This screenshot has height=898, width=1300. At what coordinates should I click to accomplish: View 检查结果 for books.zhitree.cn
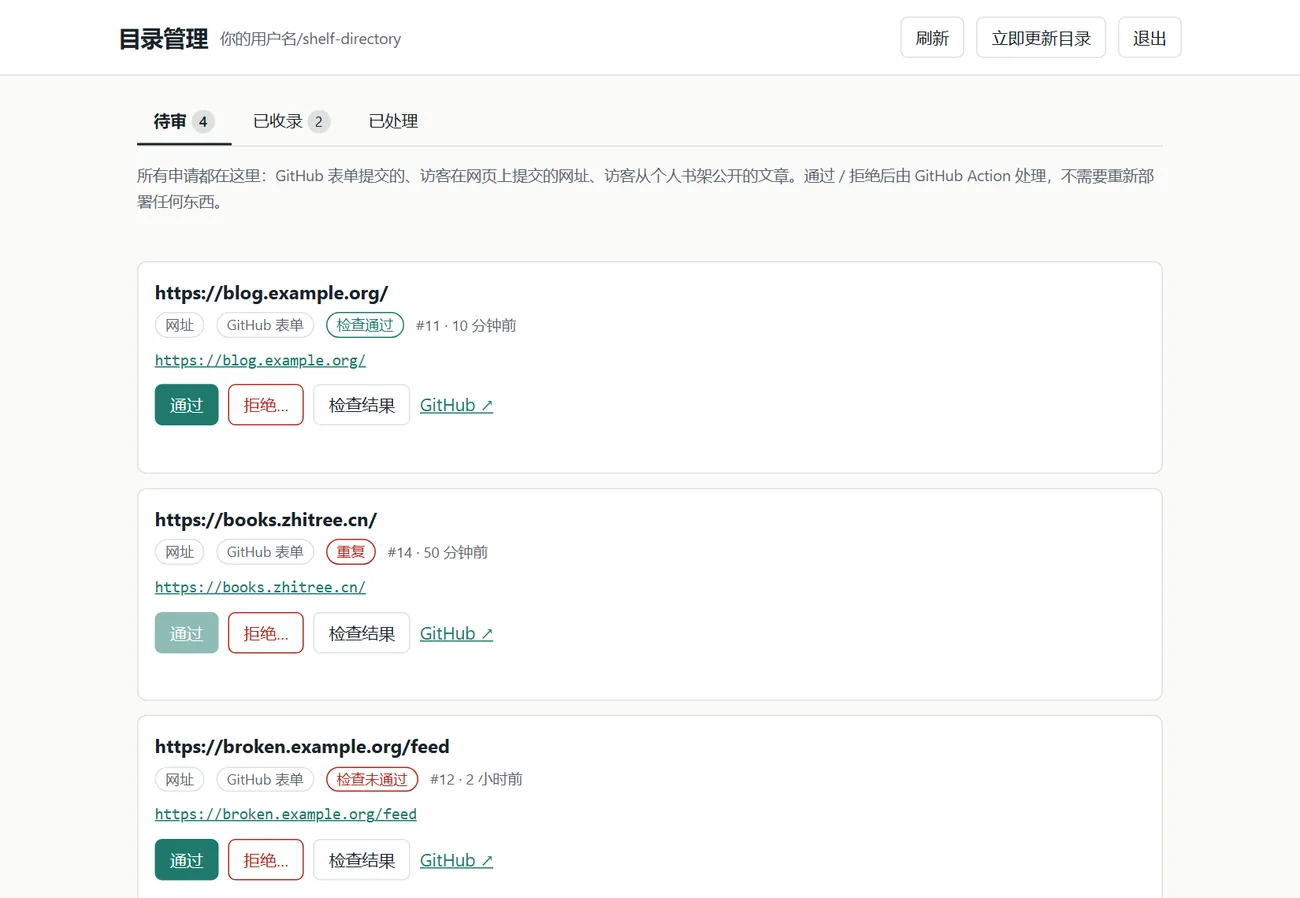362,633
